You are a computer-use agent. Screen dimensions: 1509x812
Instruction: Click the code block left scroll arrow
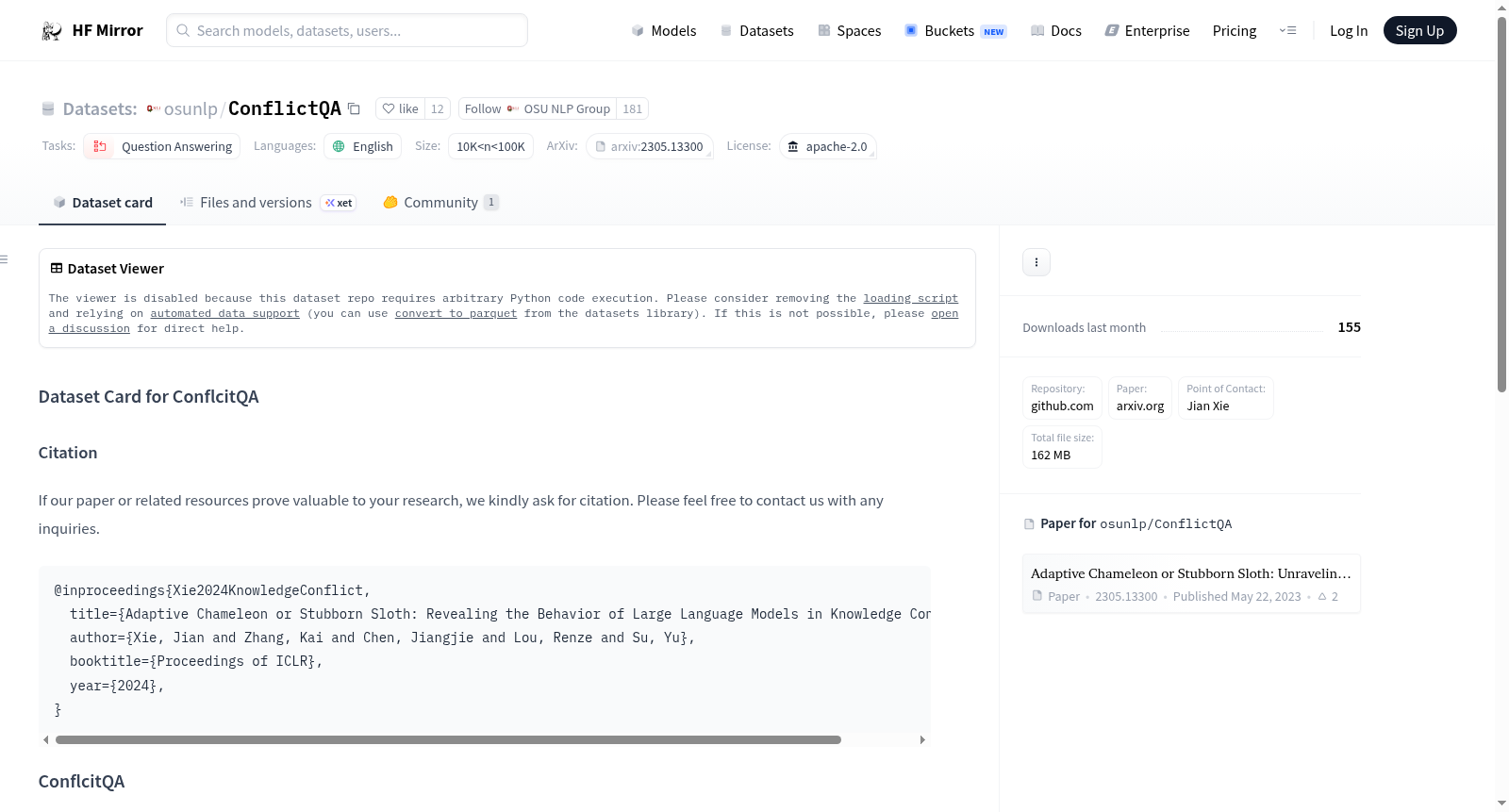point(45,740)
